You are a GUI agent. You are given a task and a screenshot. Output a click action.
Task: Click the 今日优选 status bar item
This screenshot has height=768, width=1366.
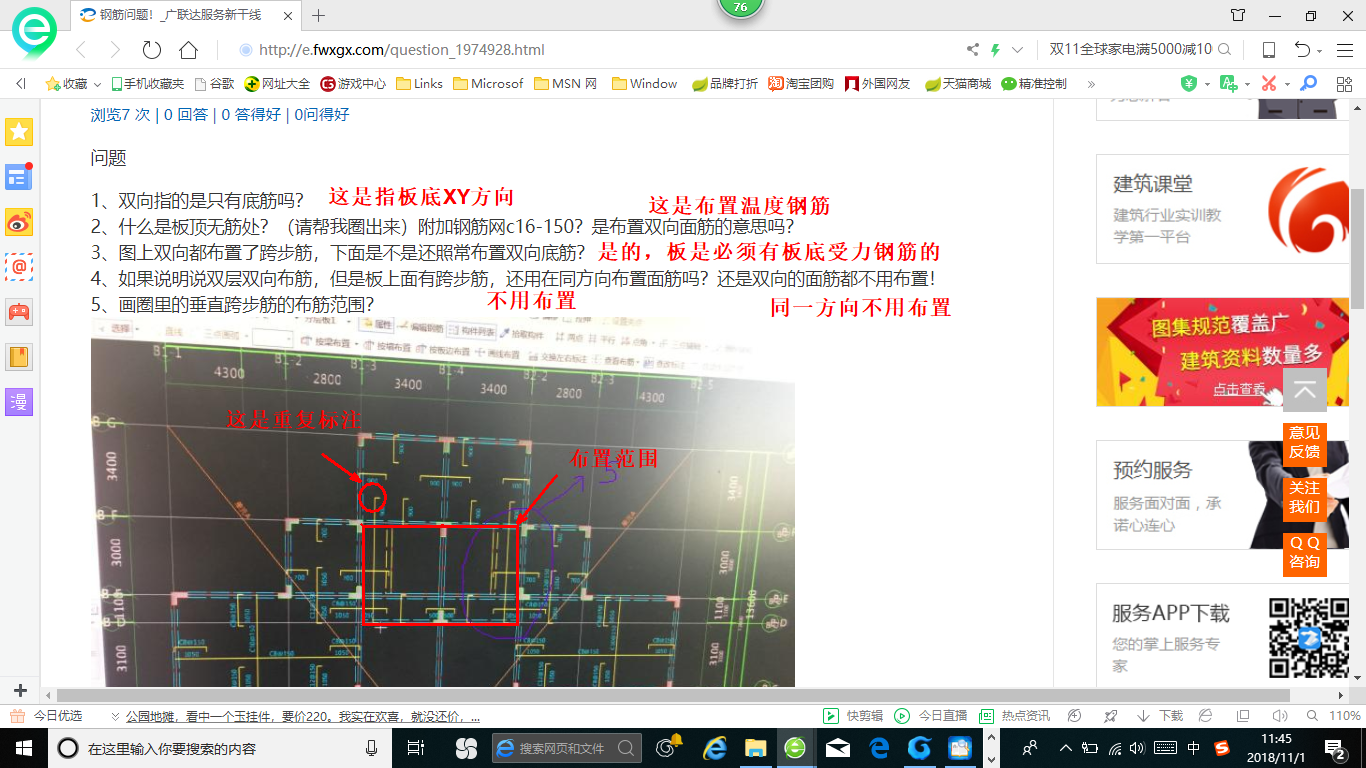pos(46,716)
